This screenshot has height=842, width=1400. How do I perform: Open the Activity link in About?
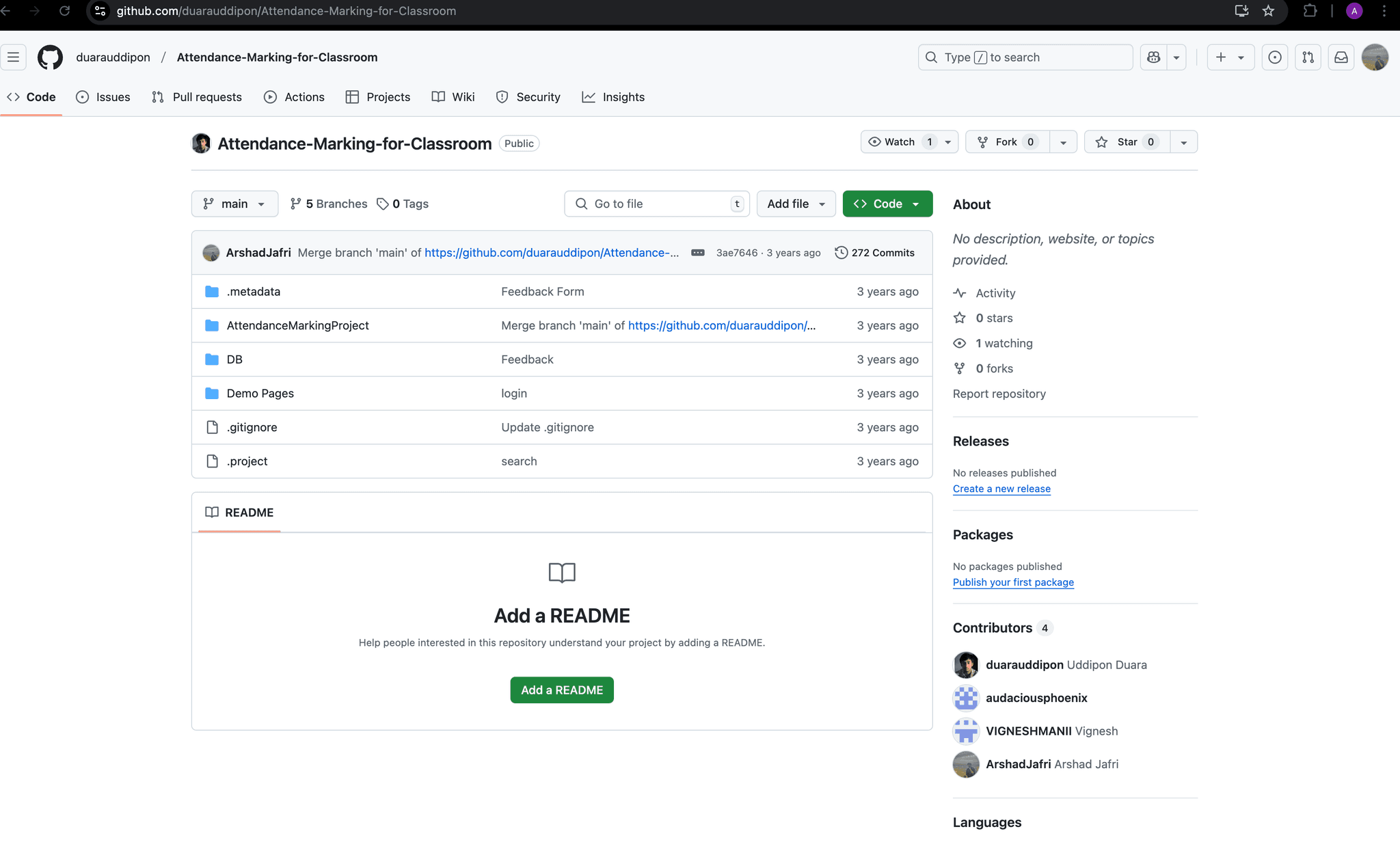(x=984, y=293)
